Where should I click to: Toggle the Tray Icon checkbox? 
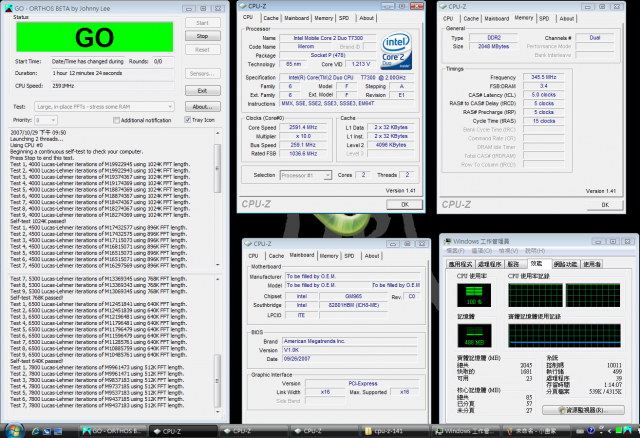[x=188, y=120]
